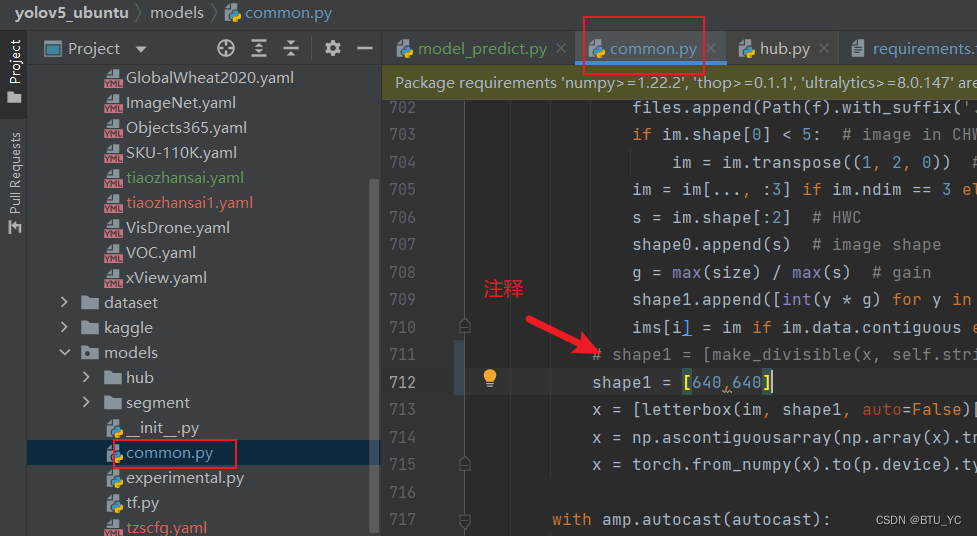The image size is (977, 536).
Task: Click fold marker on line 715
Action: [464, 464]
